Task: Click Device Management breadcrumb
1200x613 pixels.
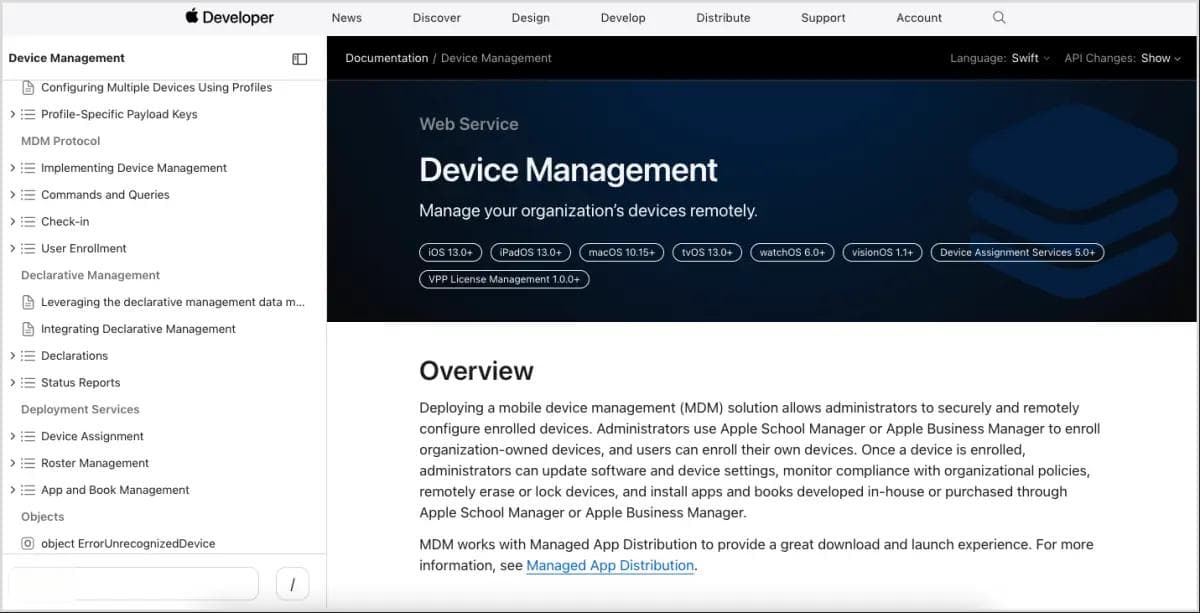Action: tap(496, 58)
